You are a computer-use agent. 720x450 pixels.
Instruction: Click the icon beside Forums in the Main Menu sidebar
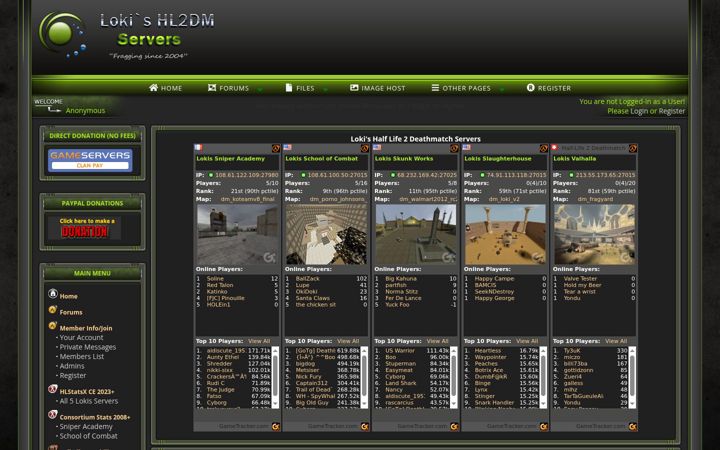tap(53, 309)
